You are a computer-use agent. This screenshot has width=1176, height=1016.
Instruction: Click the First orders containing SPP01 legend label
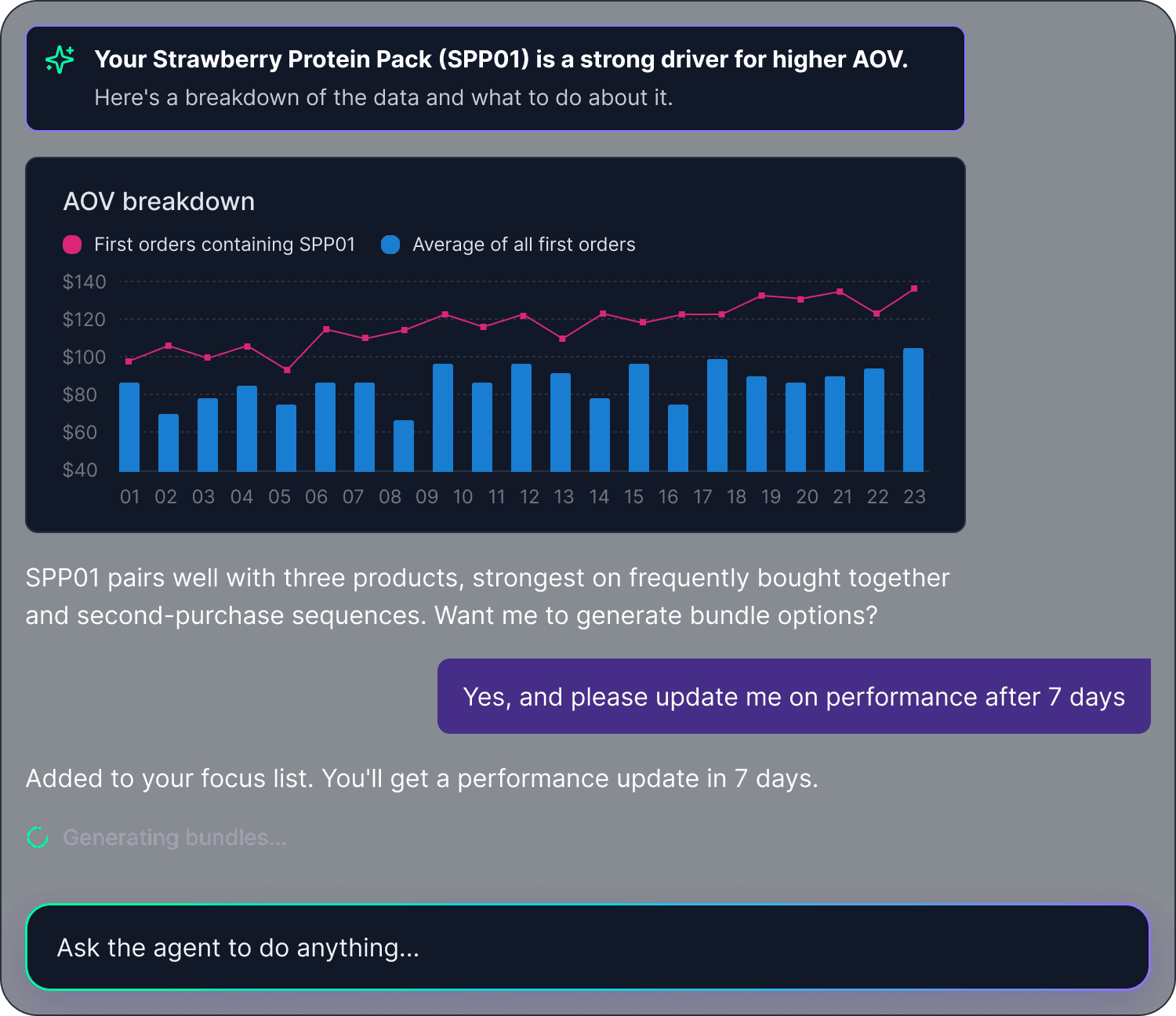[x=224, y=245]
